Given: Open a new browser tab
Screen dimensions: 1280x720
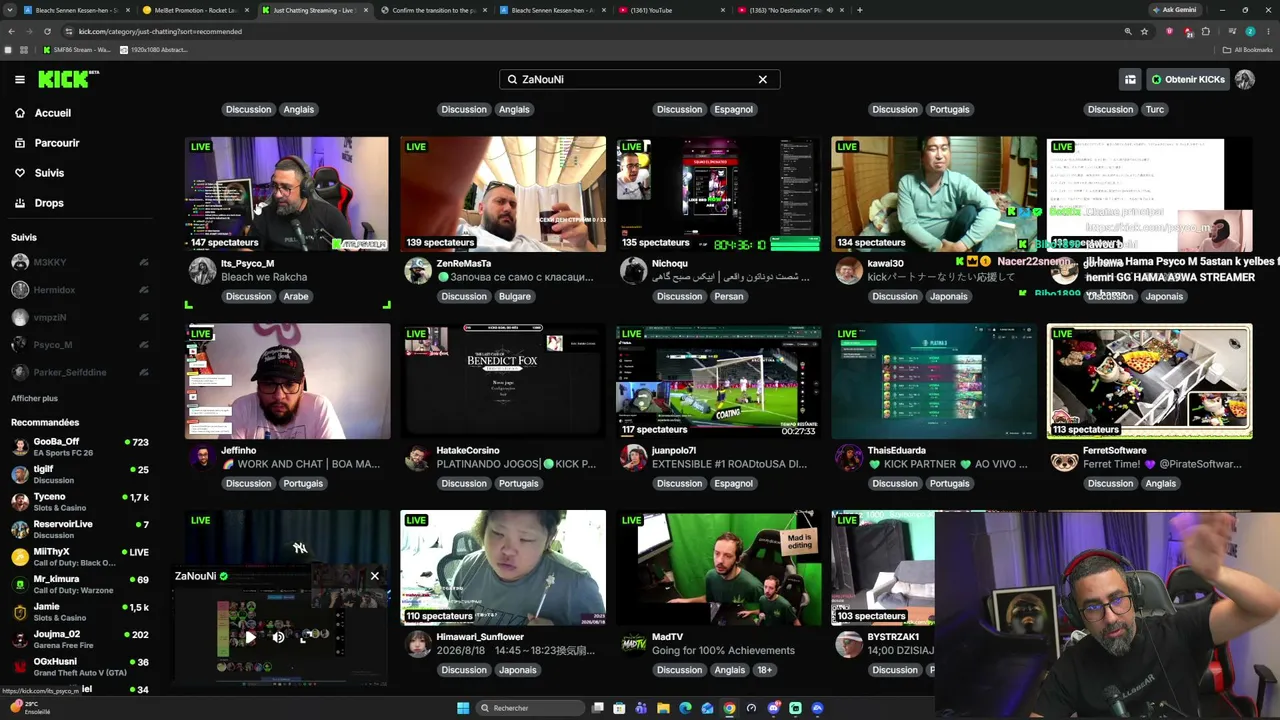Looking at the screenshot, I should (x=859, y=10).
